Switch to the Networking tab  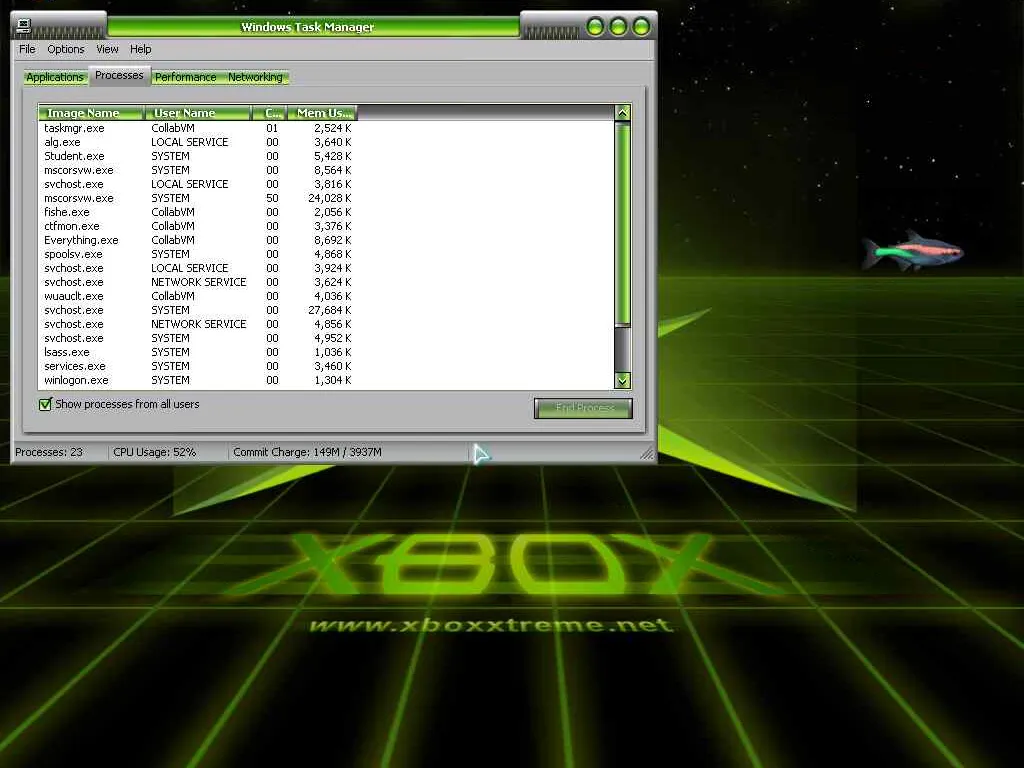point(255,77)
